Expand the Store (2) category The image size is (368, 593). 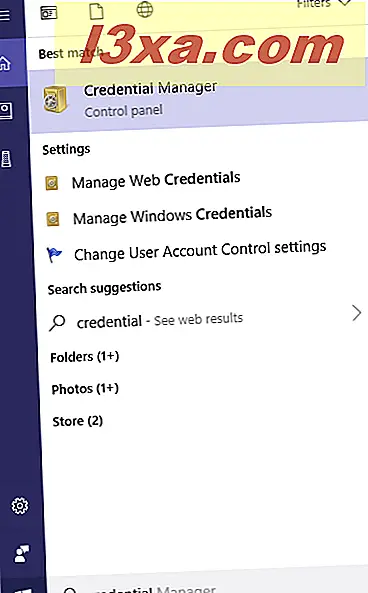(x=78, y=421)
